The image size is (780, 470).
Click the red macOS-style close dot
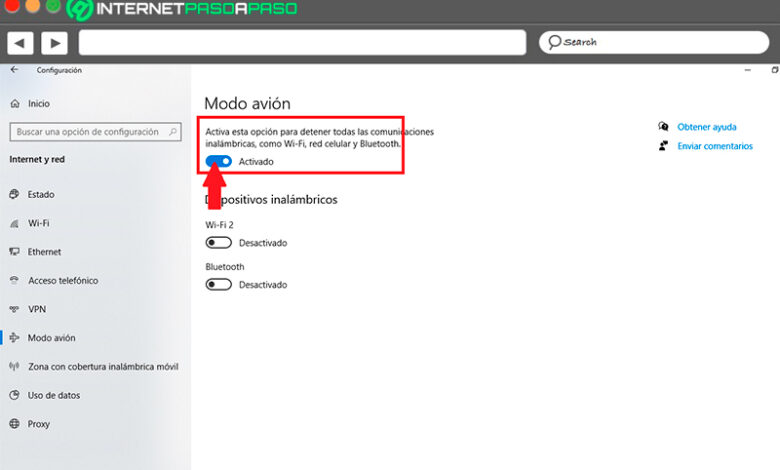[11, 5]
